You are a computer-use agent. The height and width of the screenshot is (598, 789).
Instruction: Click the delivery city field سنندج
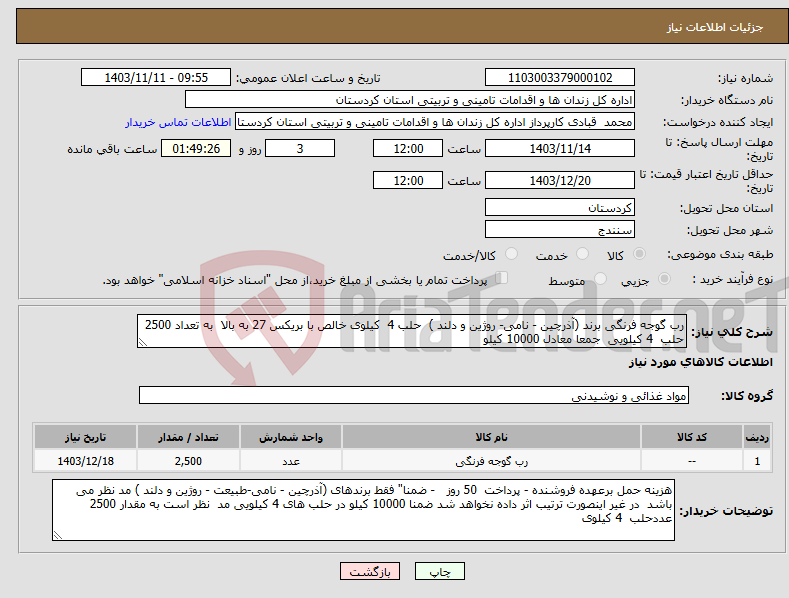pyautogui.click(x=560, y=230)
